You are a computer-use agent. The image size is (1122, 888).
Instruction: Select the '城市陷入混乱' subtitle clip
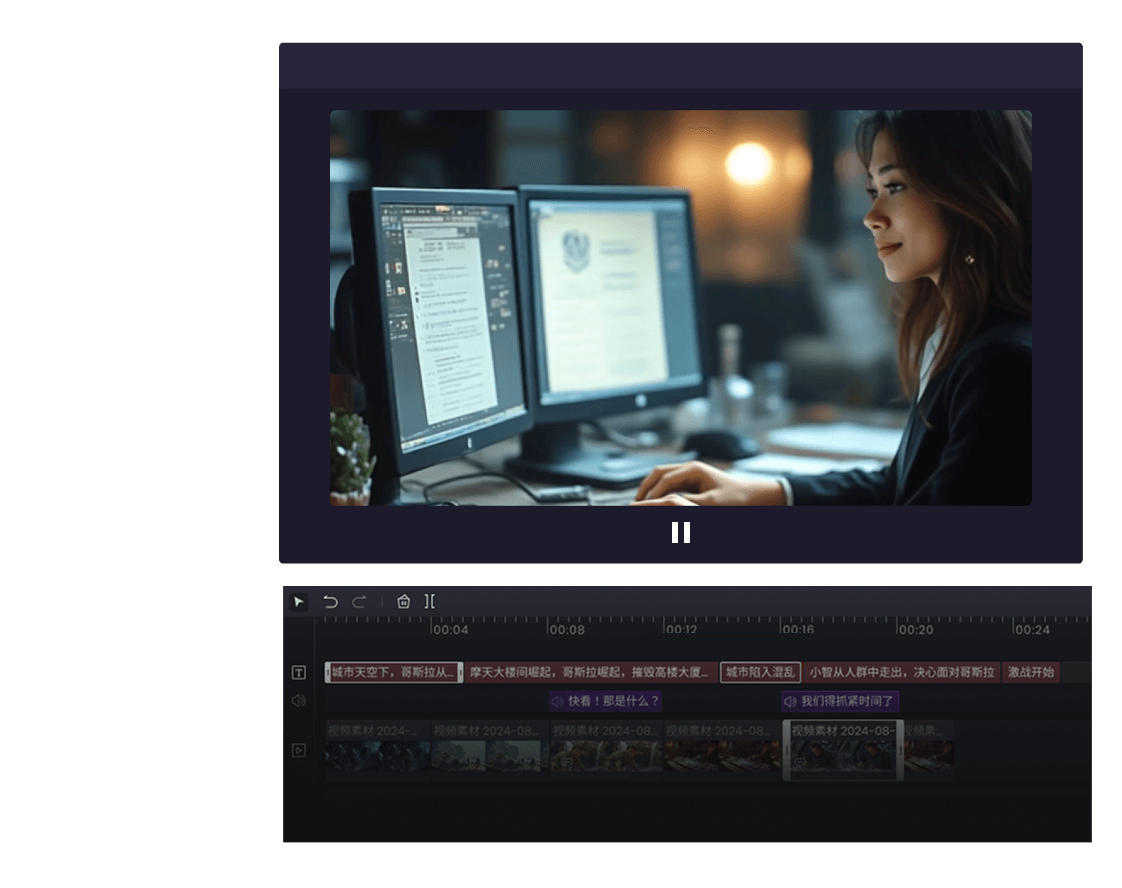coord(760,673)
